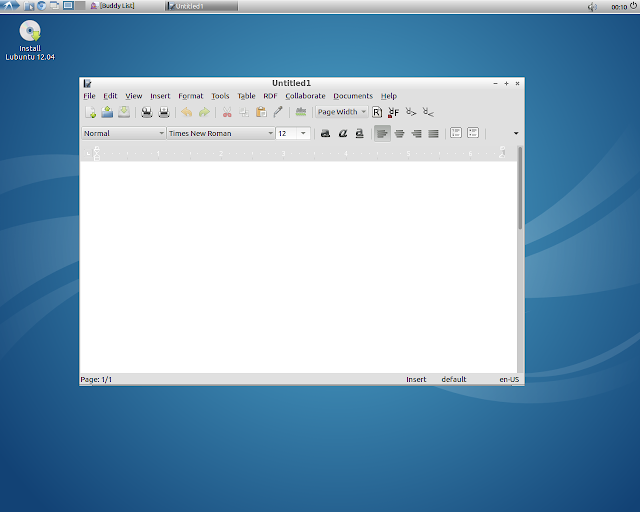Open the File menu
This screenshot has width=640, height=512.
(x=89, y=96)
